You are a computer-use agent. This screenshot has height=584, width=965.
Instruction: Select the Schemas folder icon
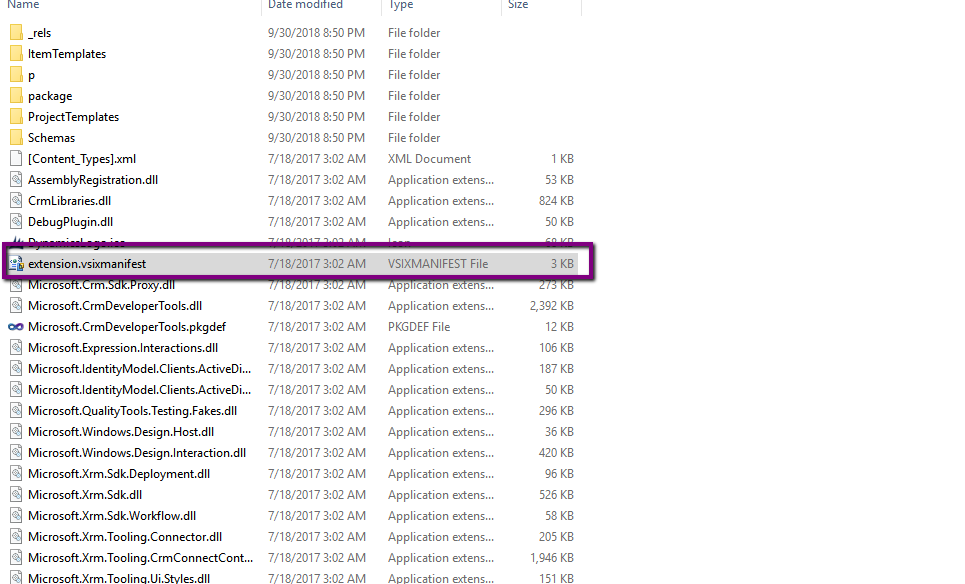(x=16, y=137)
